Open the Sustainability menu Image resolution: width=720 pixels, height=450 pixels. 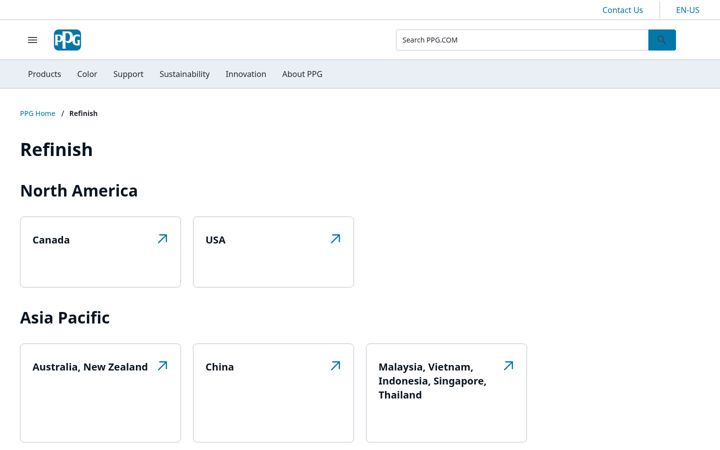tap(185, 74)
